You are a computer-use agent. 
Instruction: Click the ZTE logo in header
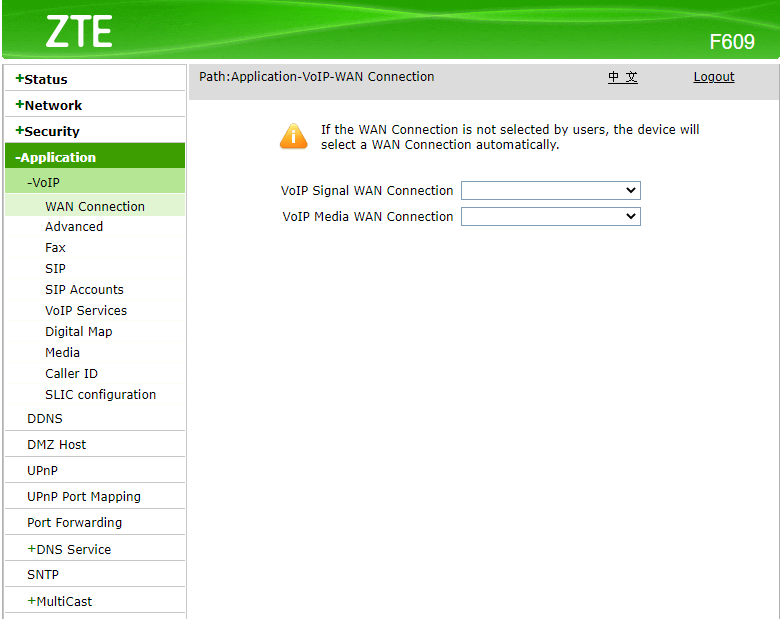(78, 32)
